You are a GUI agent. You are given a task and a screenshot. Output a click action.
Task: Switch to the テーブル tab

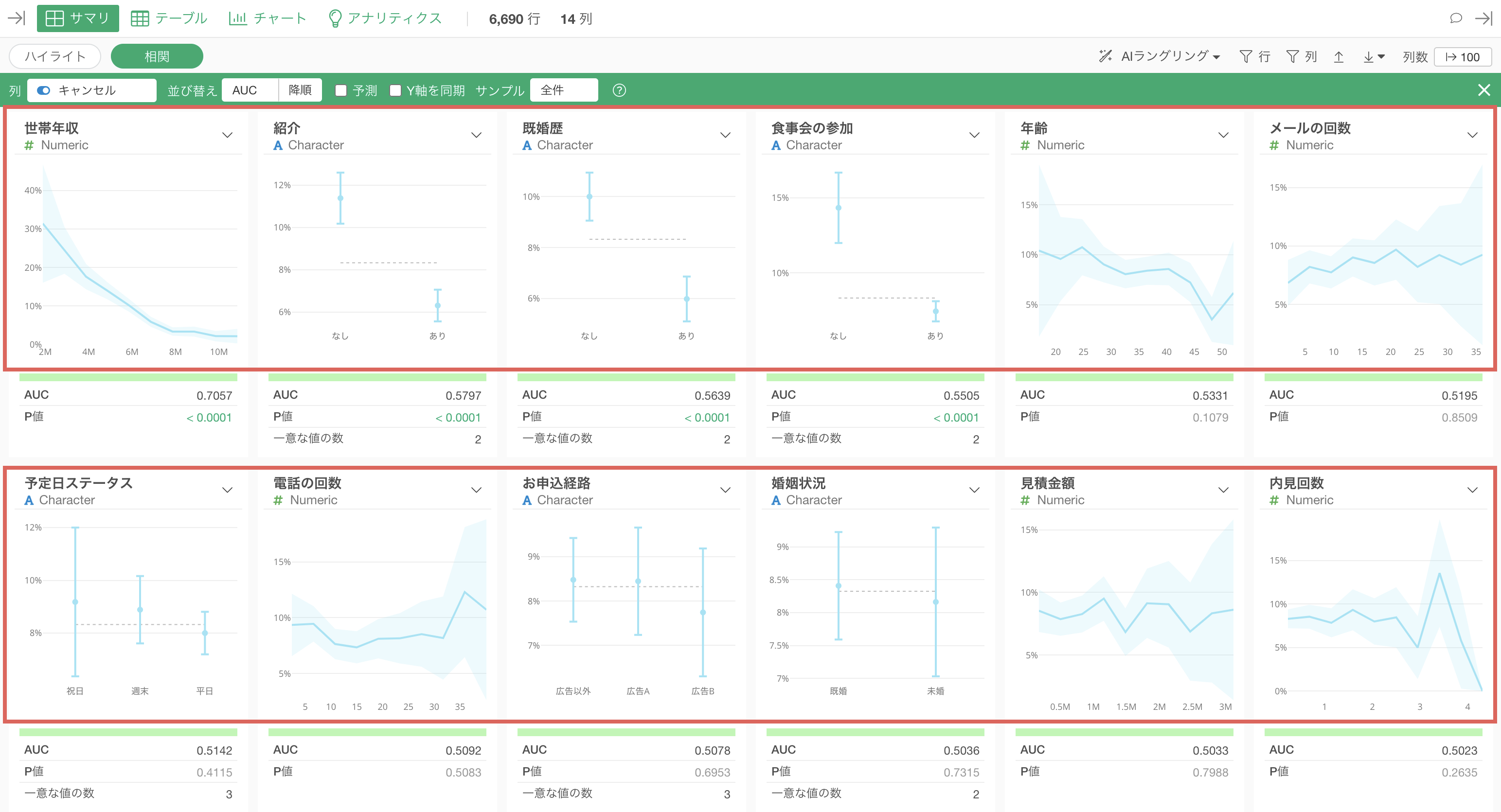[169, 18]
